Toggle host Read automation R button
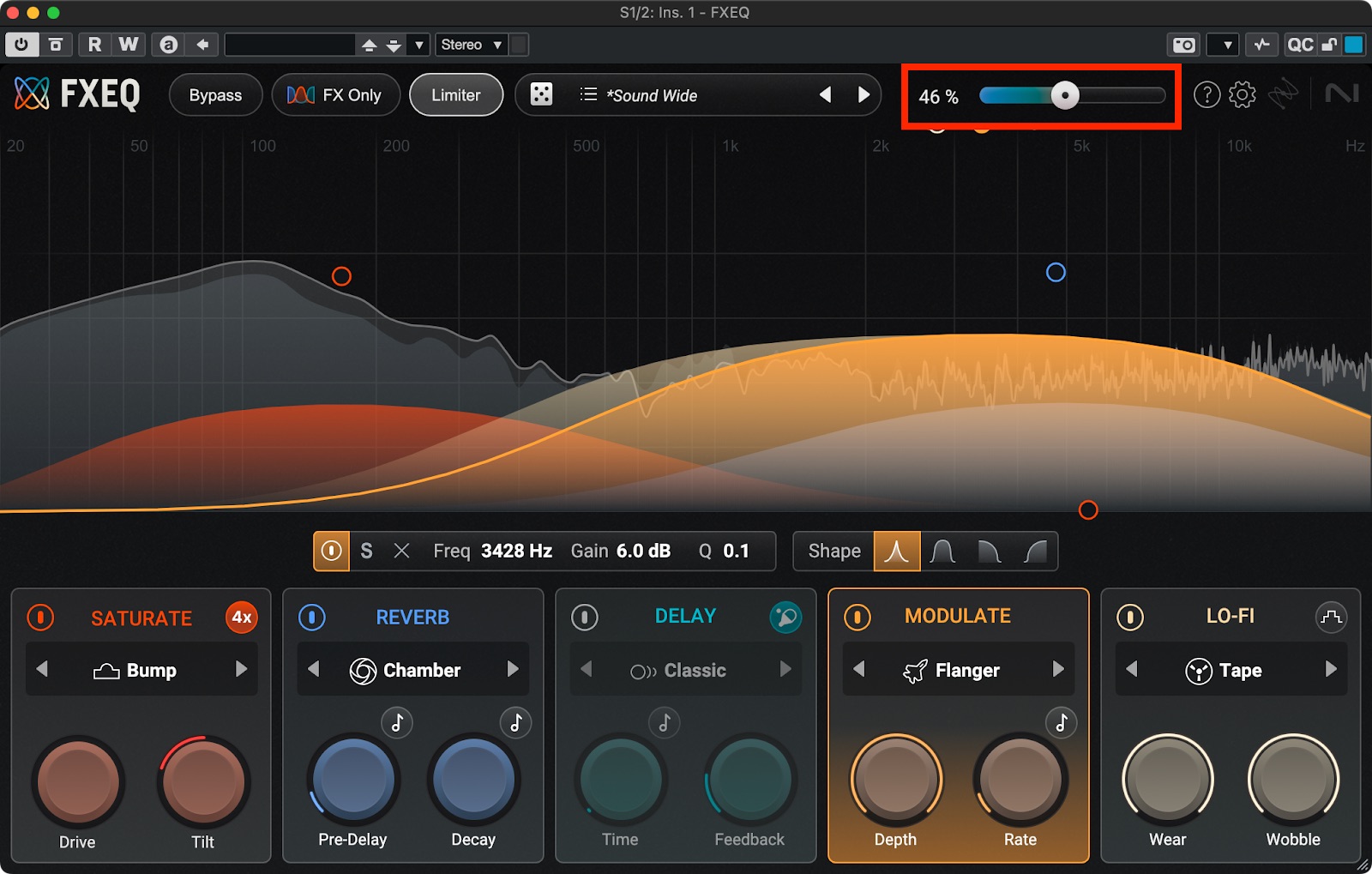This screenshot has width=1372, height=874. point(94,45)
